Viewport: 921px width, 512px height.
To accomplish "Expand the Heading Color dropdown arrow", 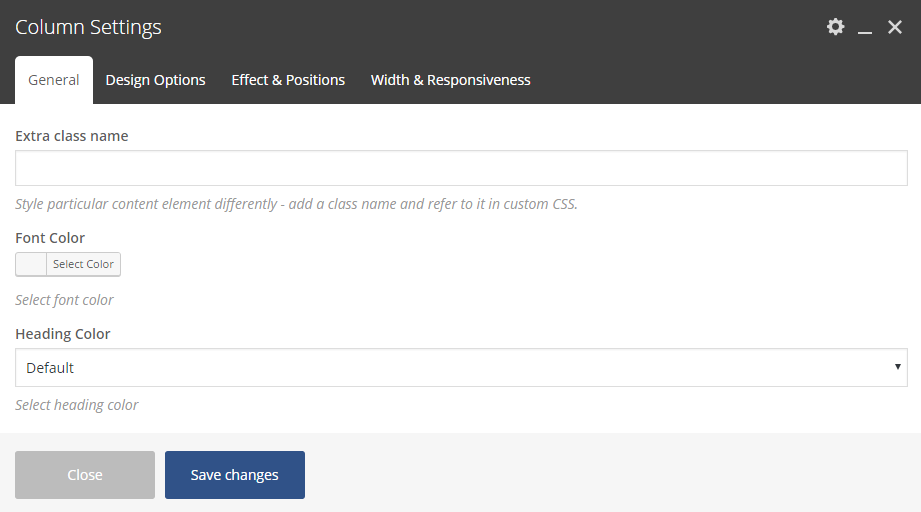I will pos(897,368).
